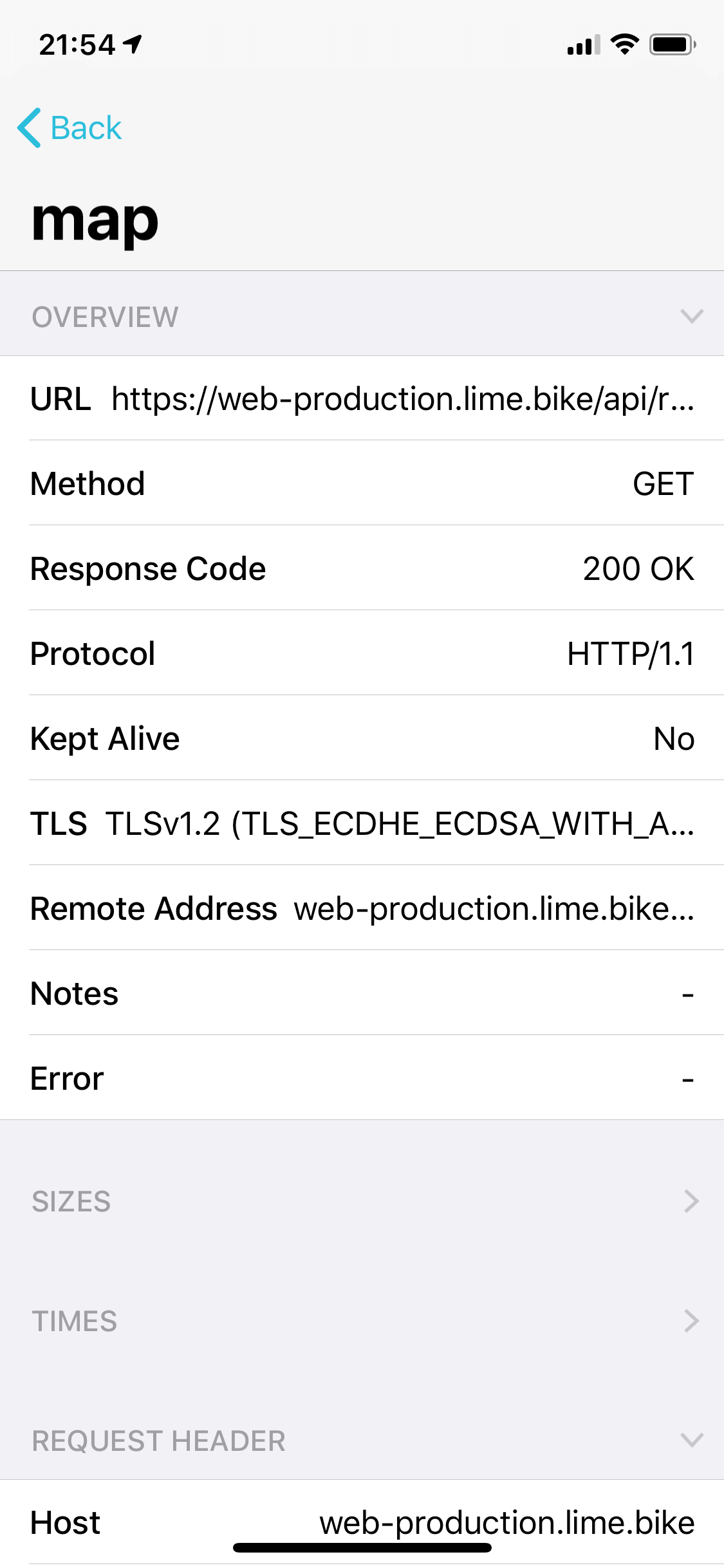Tap the battery status icon
This screenshot has height=1568, width=724.
[673, 44]
